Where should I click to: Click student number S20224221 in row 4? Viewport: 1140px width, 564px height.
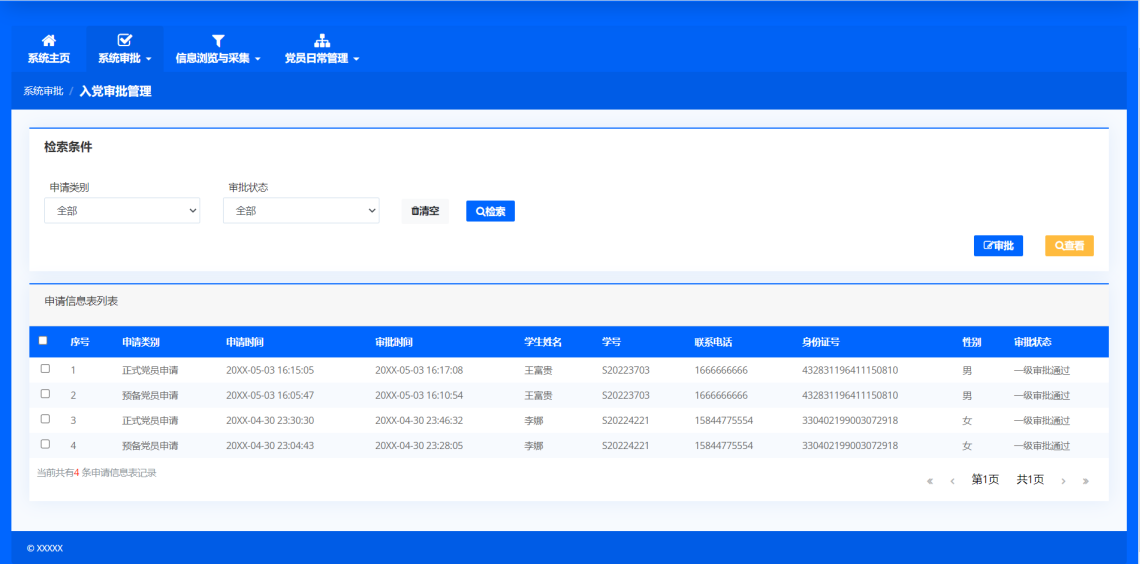(x=625, y=446)
